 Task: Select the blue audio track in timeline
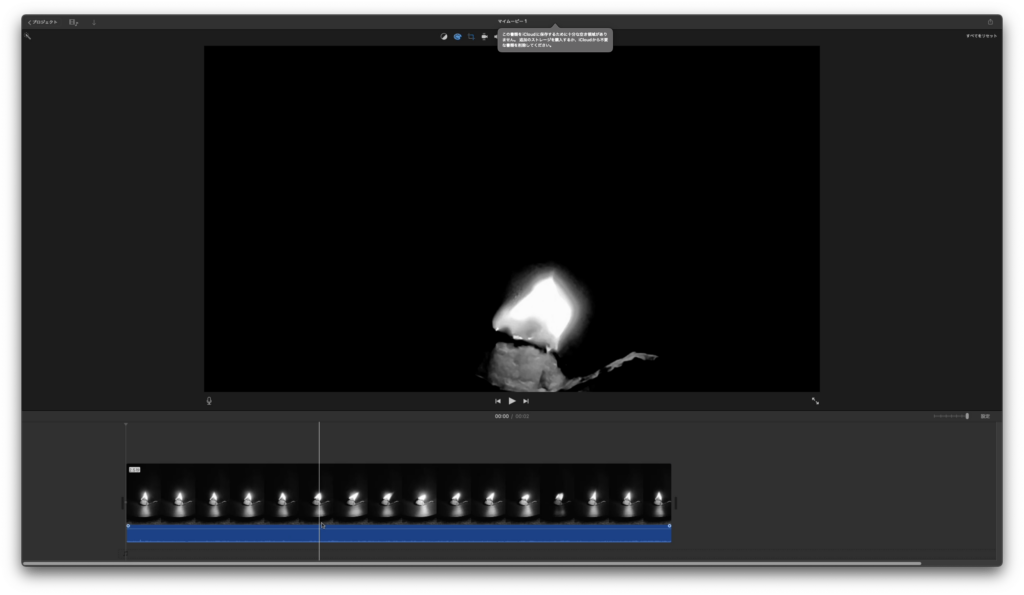tap(400, 535)
